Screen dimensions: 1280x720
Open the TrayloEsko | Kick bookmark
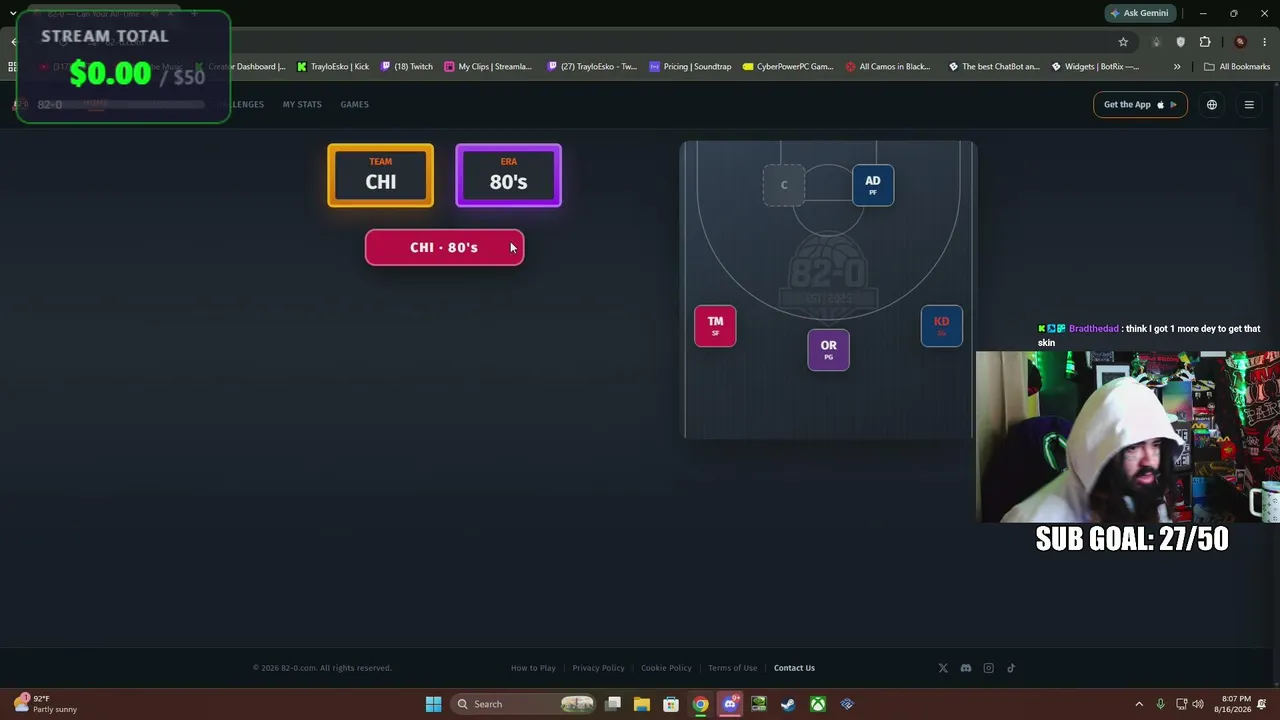tap(334, 67)
